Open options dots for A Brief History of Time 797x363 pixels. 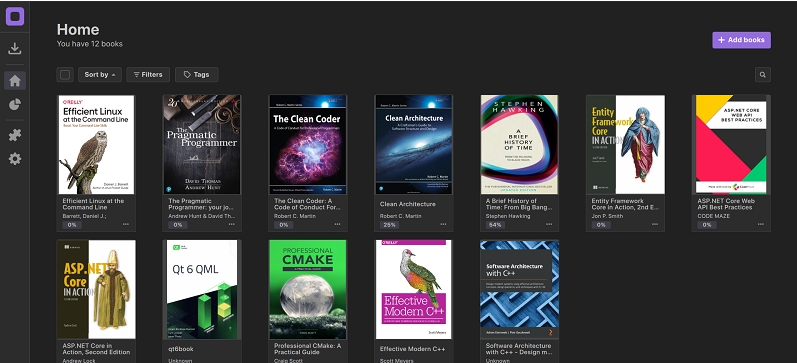click(x=549, y=224)
